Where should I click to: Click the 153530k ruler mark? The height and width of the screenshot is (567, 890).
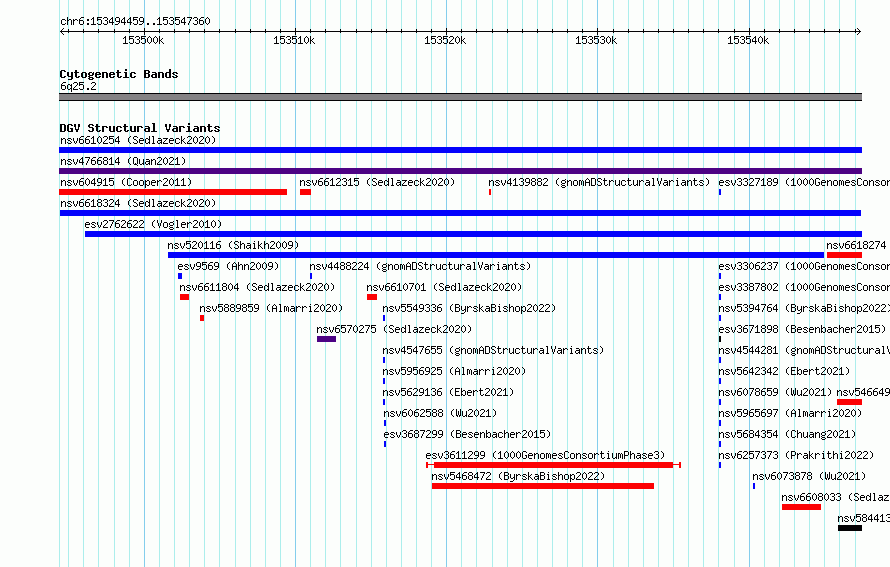(x=596, y=40)
